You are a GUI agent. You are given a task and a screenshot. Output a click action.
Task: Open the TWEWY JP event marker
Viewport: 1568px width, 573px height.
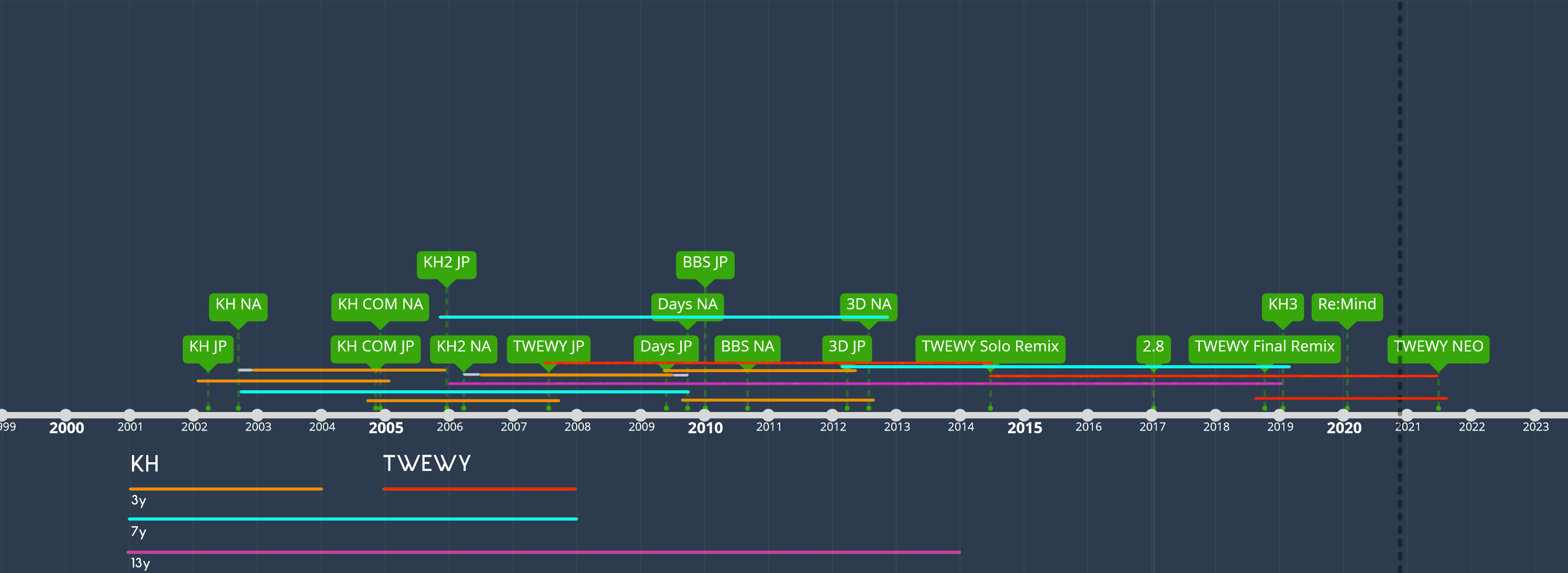click(549, 347)
